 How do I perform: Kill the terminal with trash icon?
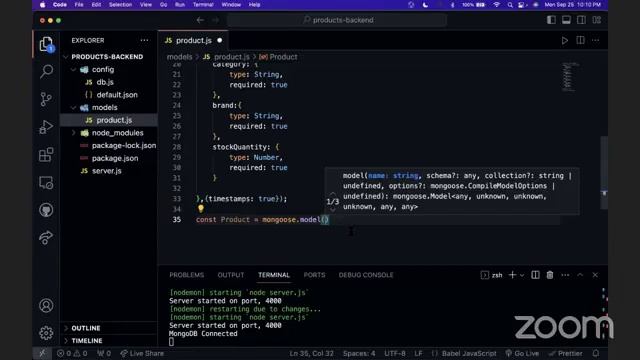tap(550, 275)
